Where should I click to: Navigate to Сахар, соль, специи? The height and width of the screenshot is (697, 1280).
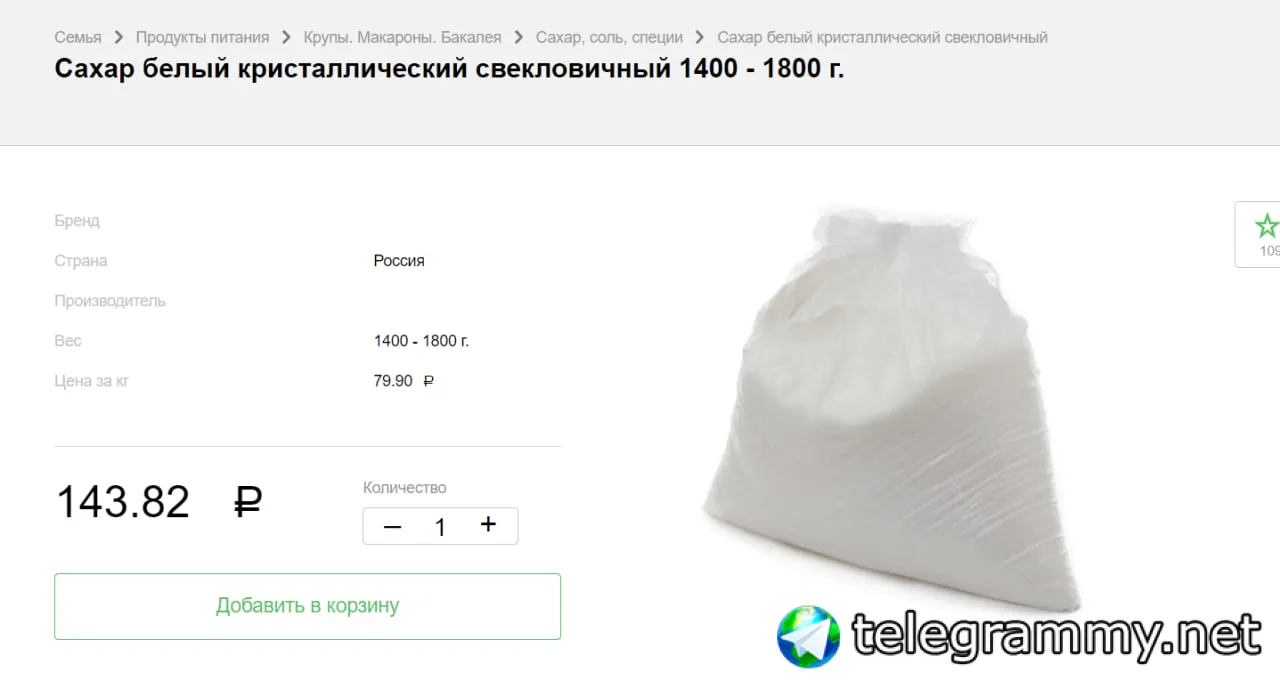click(609, 37)
